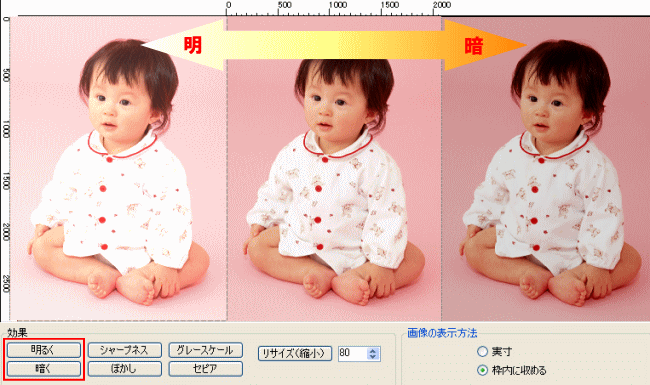
Task: Apply the セピア effect
Action: [205, 368]
